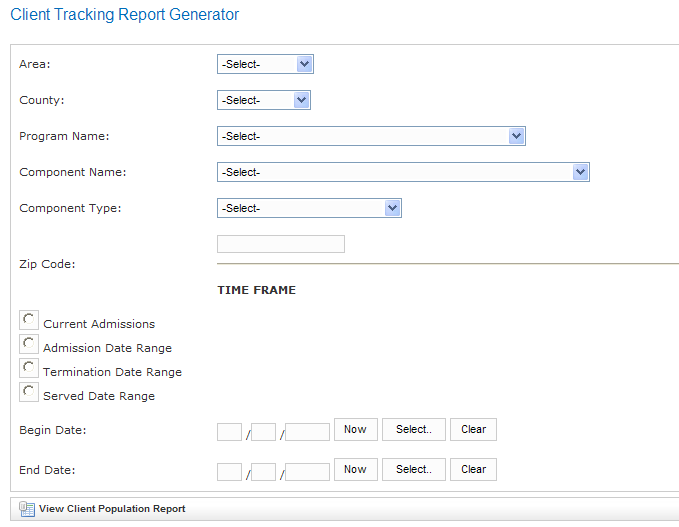
Task: Click the Zip Code input field
Action: (x=281, y=244)
